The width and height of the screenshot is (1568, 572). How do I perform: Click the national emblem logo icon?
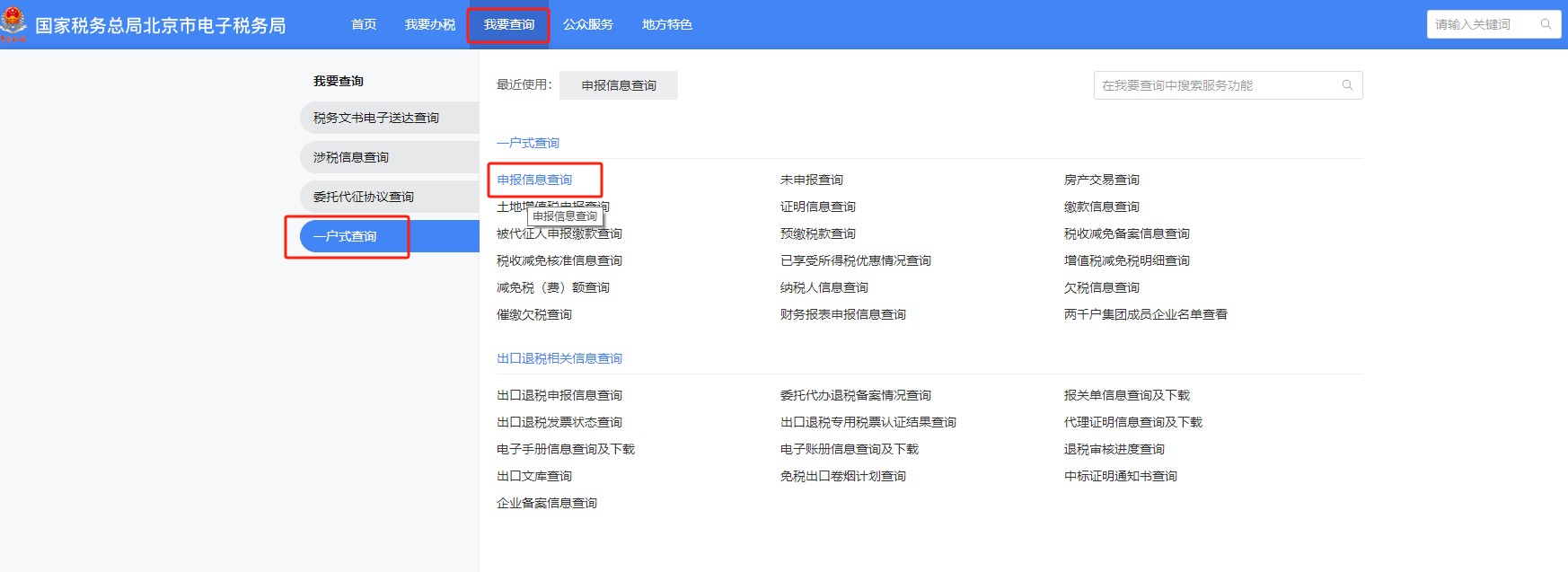tap(13, 23)
